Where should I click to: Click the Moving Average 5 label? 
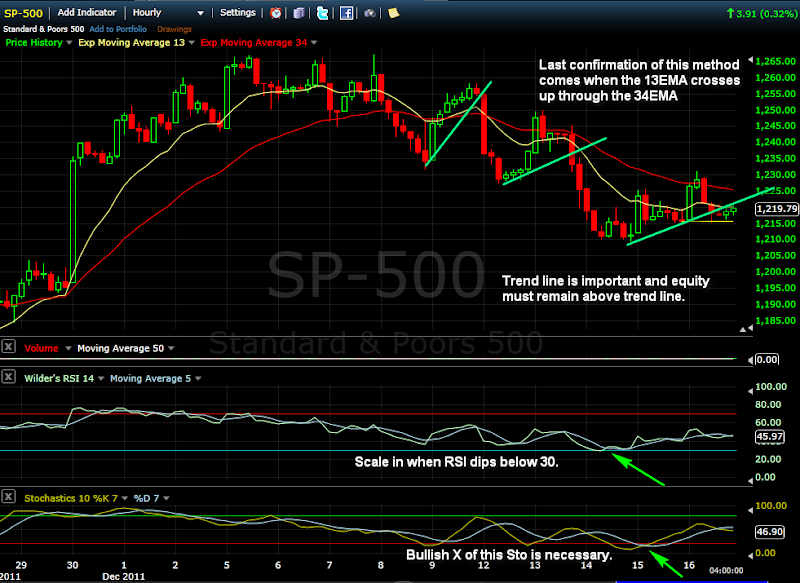151,378
